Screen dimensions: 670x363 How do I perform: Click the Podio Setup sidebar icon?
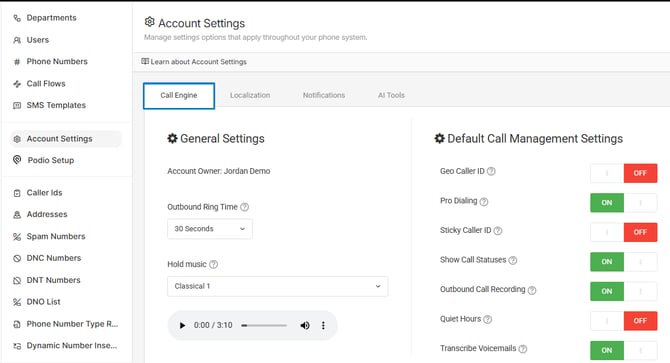pyautogui.click(x=17, y=160)
